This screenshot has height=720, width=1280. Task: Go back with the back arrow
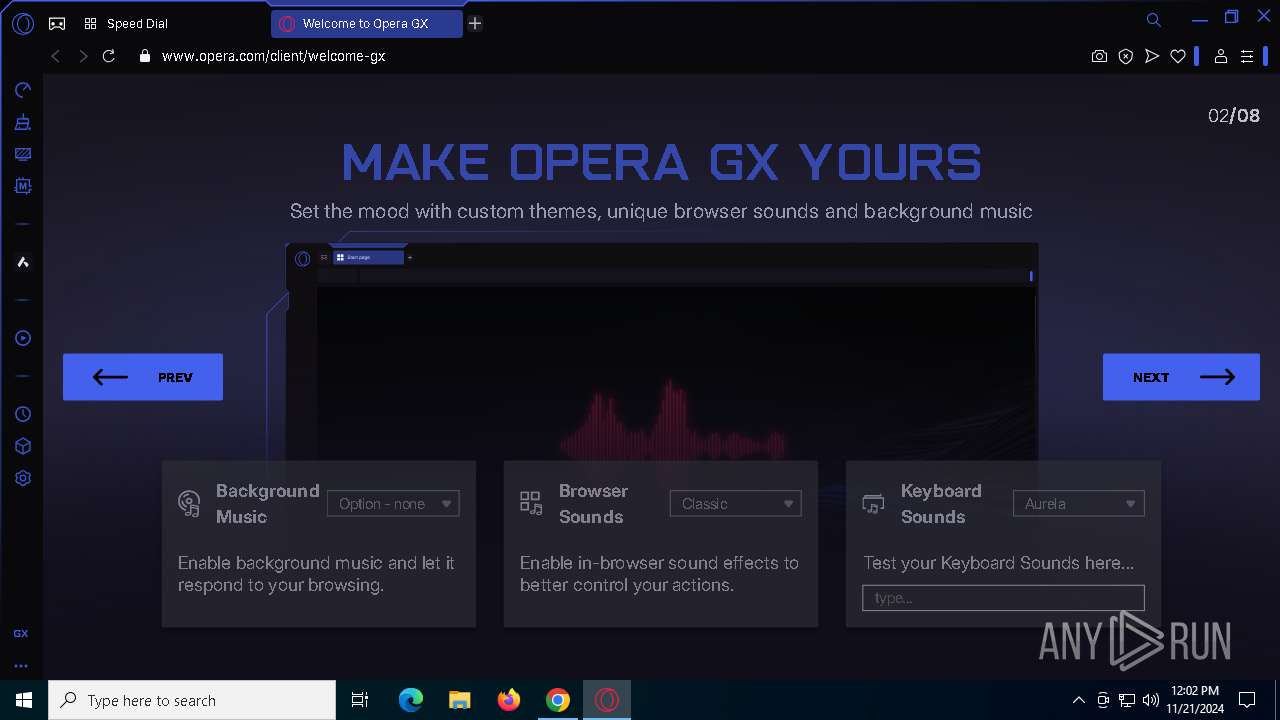56,56
